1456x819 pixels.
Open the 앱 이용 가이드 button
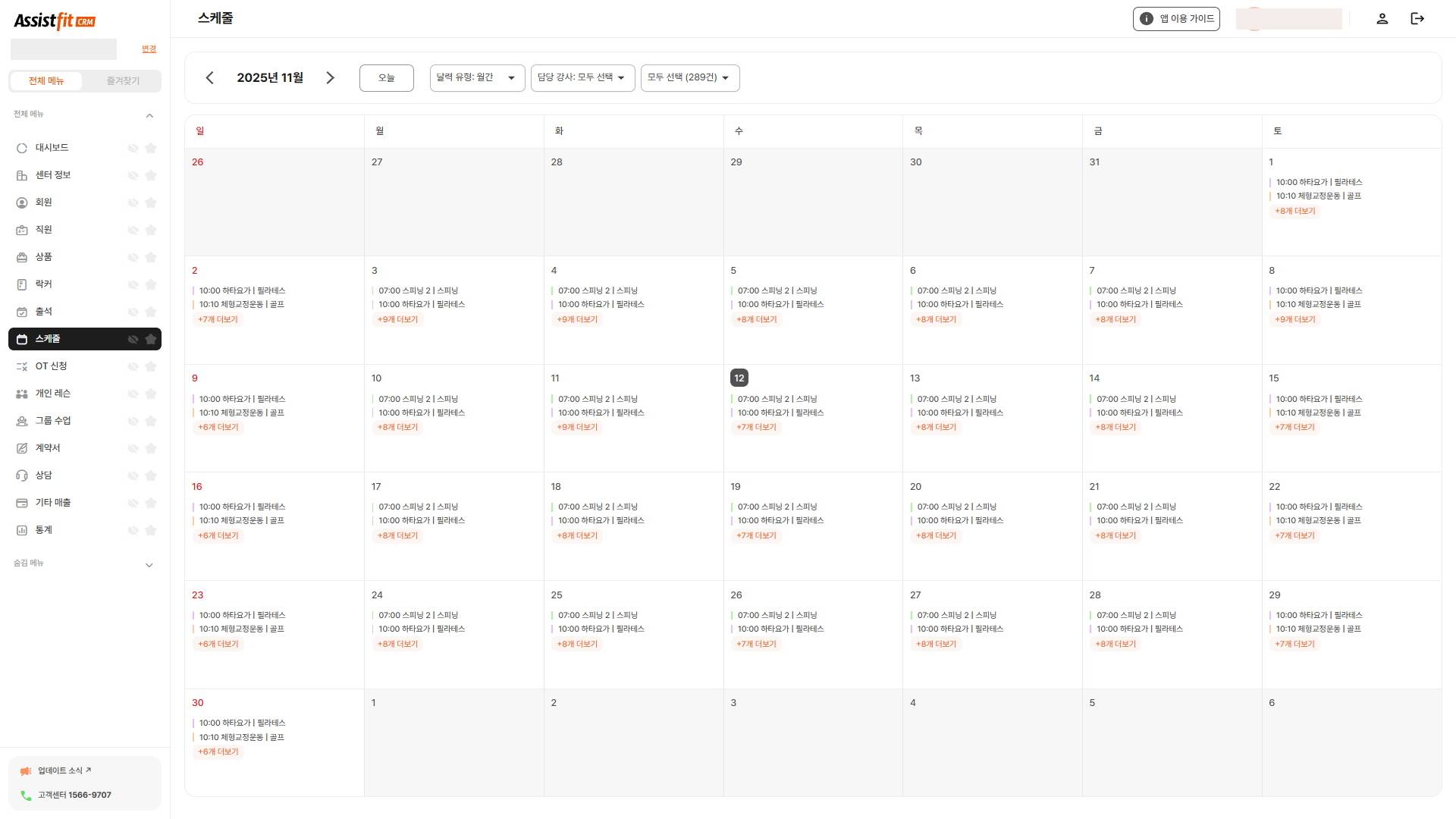coord(1175,19)
